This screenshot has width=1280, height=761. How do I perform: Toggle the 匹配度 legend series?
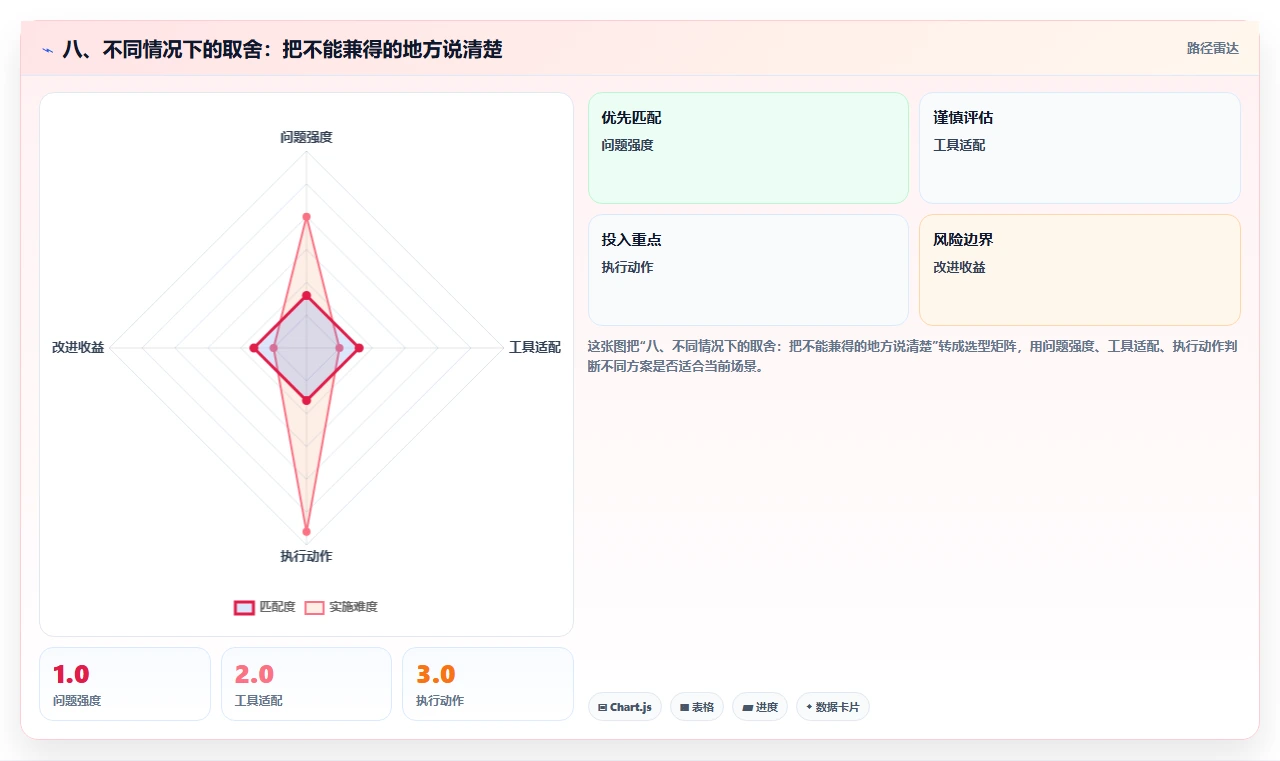pyautogui.click(x=265, y=607)
